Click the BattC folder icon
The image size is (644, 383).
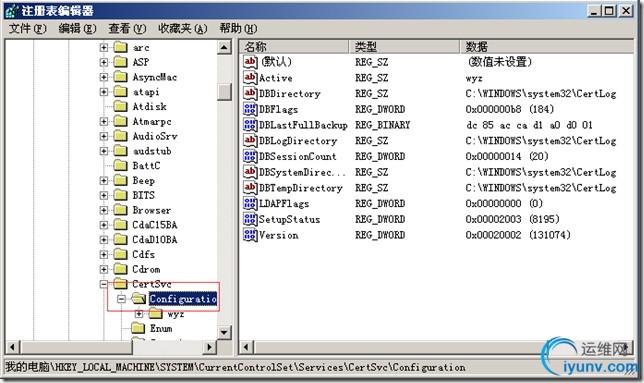(120, 165)
